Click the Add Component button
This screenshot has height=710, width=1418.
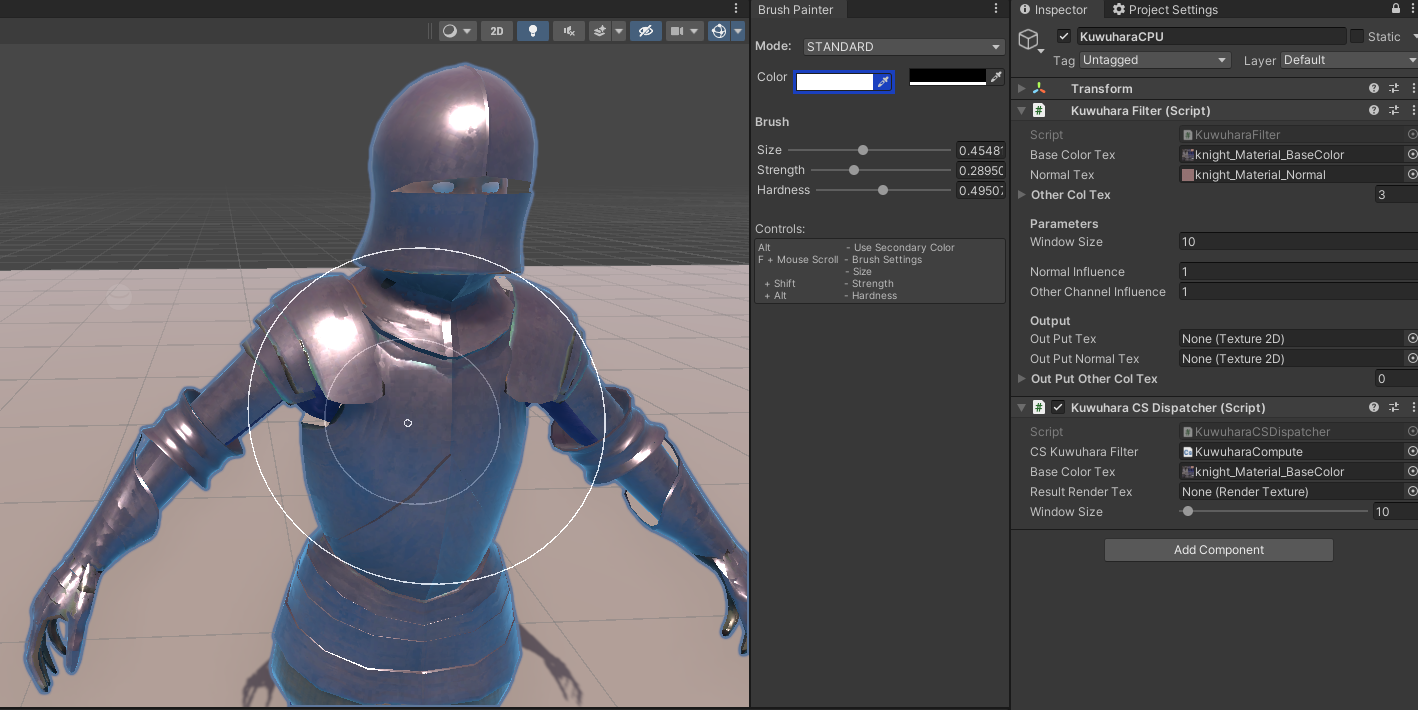[x=1218, y=550]
